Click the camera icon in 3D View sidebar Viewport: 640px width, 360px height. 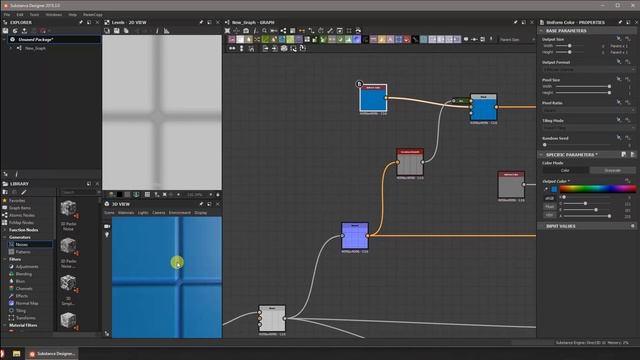click(x=107, y=226)
